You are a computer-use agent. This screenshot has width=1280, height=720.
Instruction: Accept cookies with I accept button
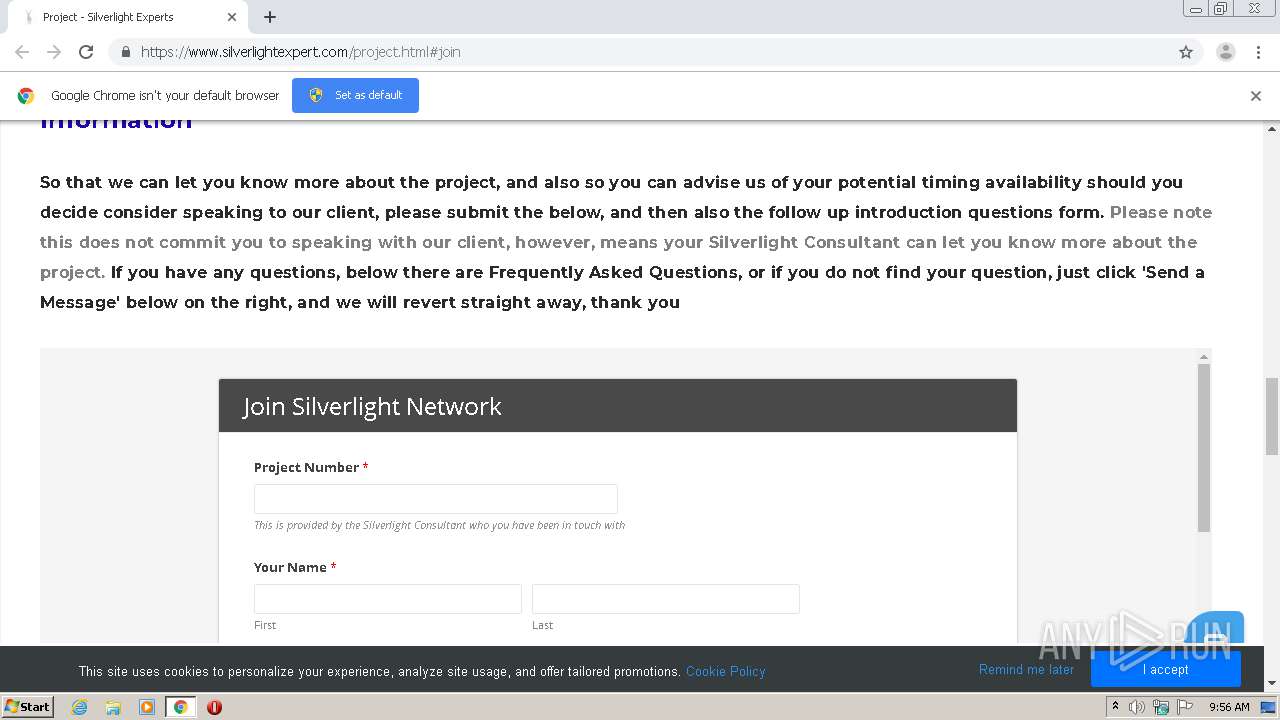pyautogui.click(x=1166, y=669)
